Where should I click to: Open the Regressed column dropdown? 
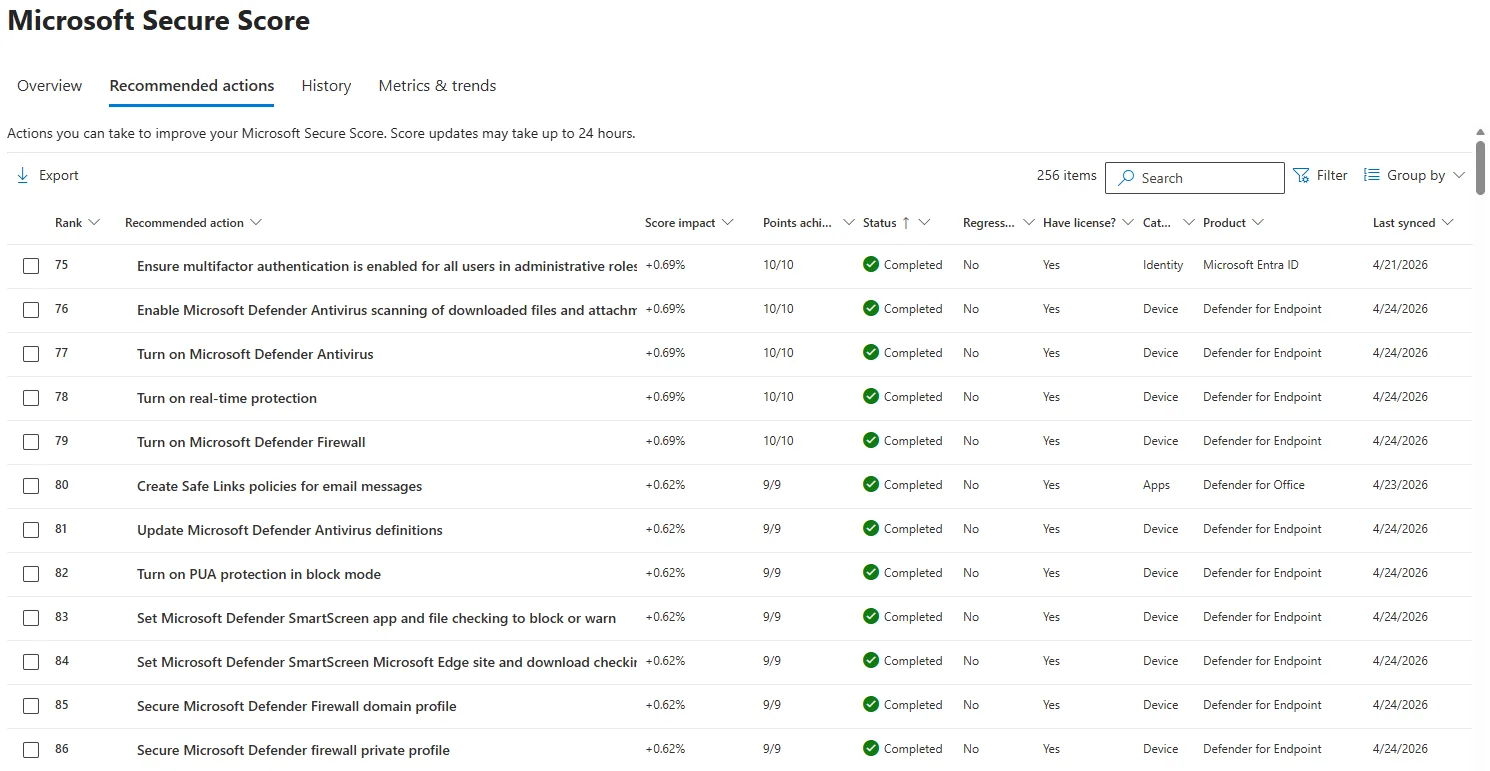pyautogui.click(x=1029, y=223)
